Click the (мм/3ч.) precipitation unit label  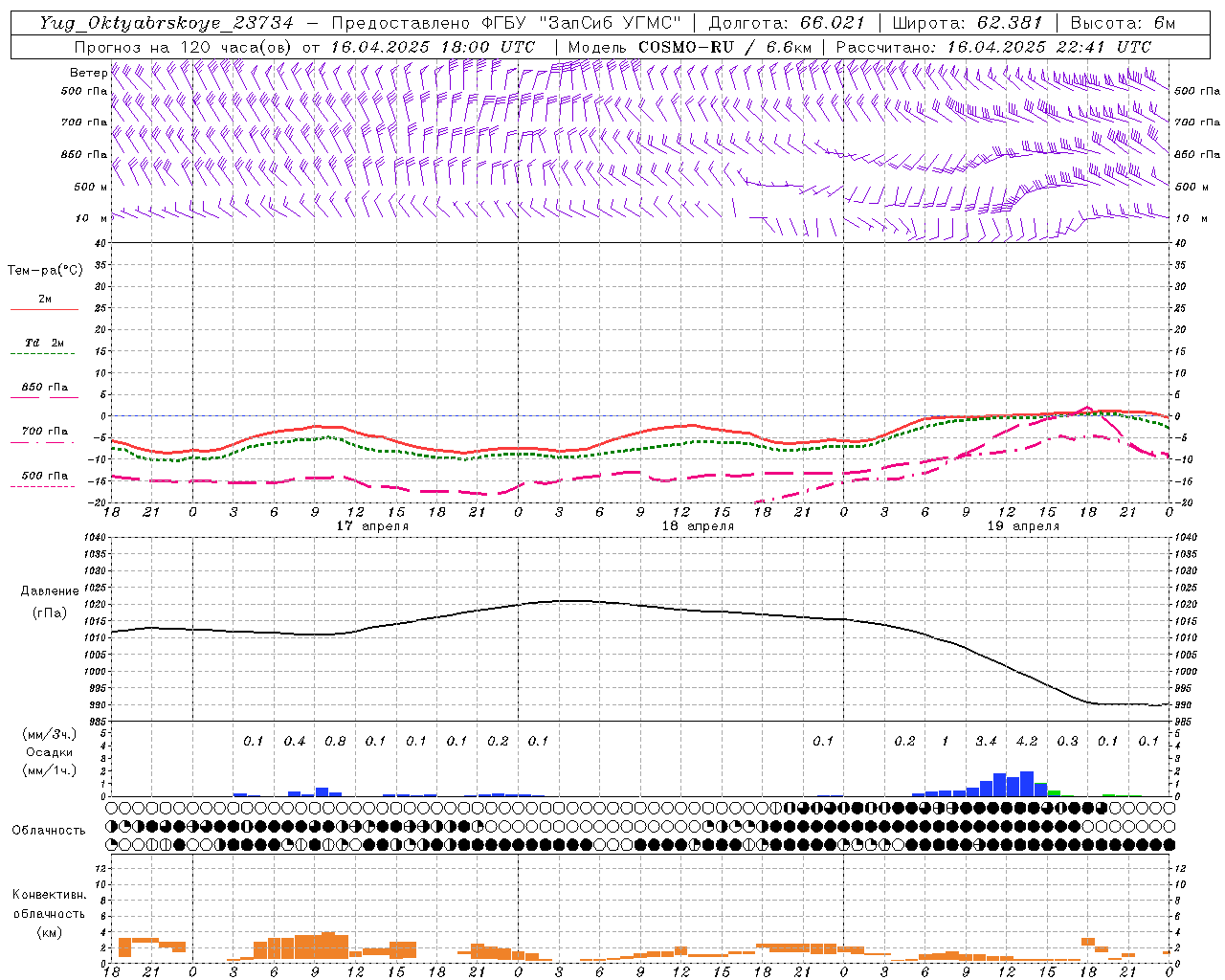tap(49, 734)
